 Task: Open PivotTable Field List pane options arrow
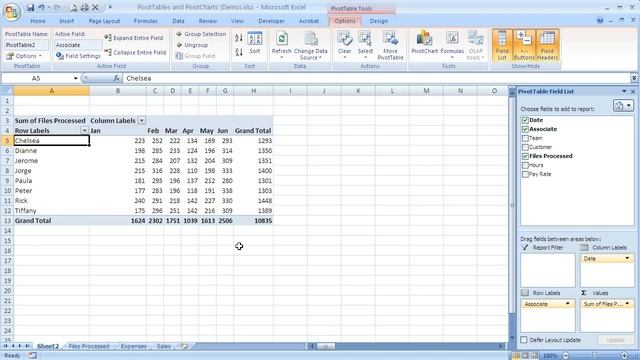(x=624, y=91)
